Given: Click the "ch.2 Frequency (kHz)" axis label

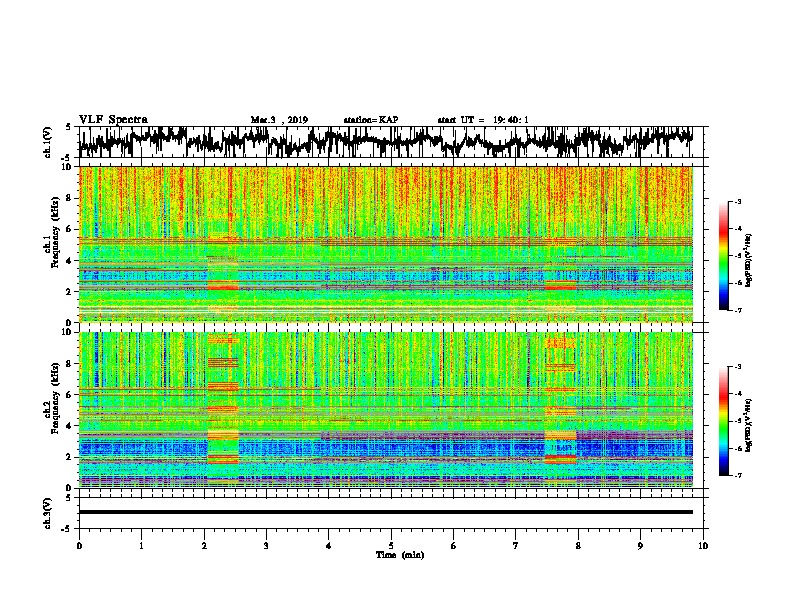Looking at the screenshot, I should point(54,398).
